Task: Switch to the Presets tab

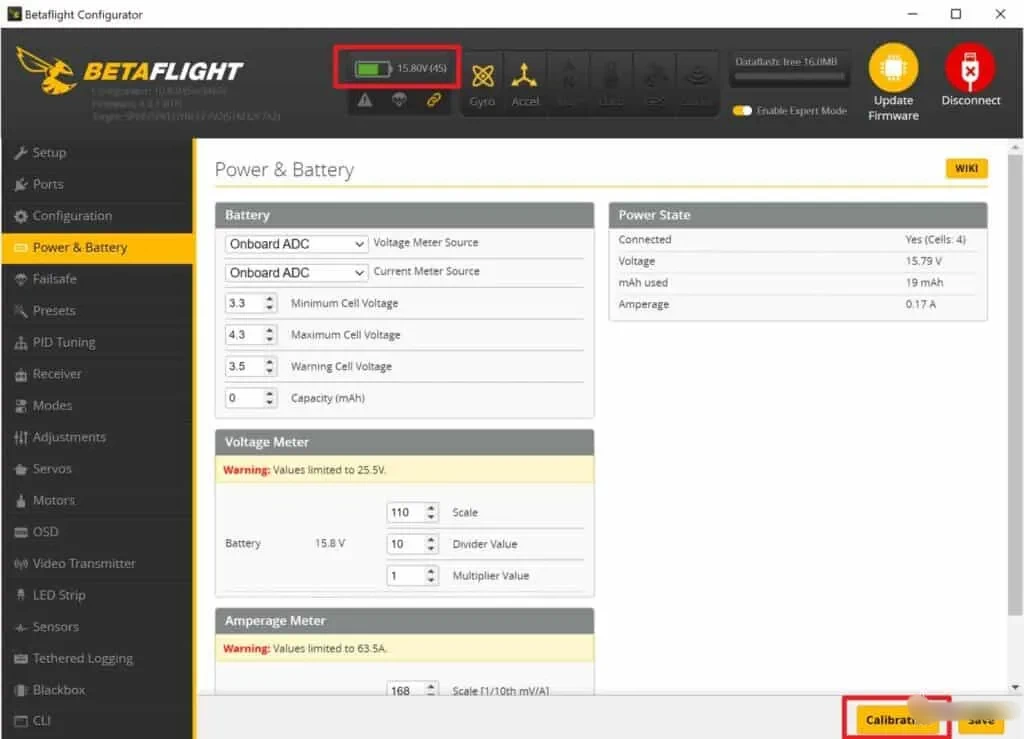Action: point(98,311)
